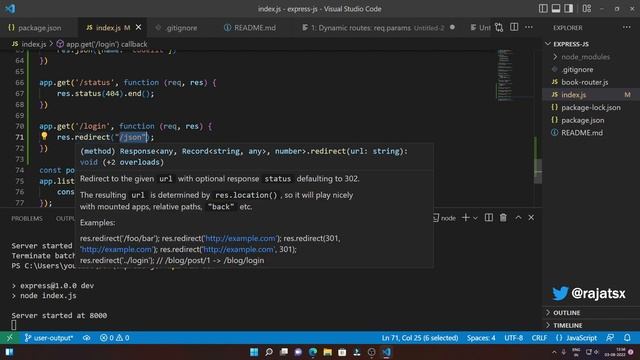Screen dimensions: 640x360
Task: Select the node terminal instance
Action: (444, 218)
